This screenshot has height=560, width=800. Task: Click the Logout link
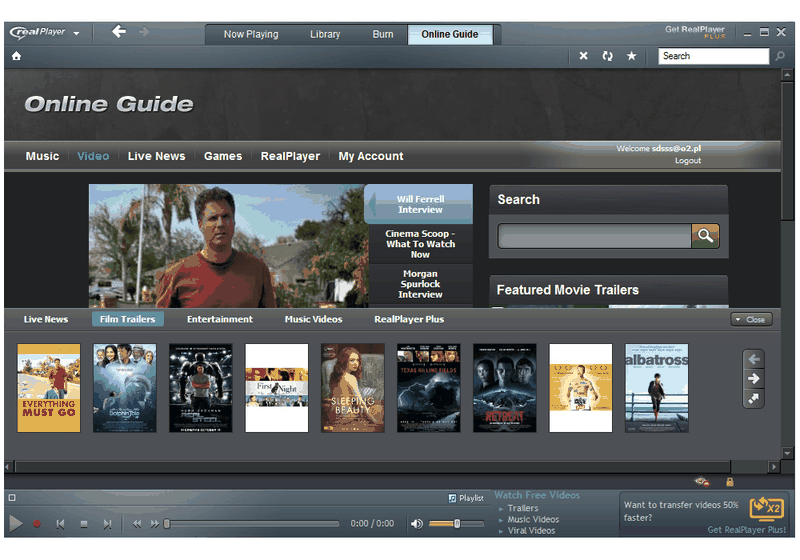coord(688,161)
